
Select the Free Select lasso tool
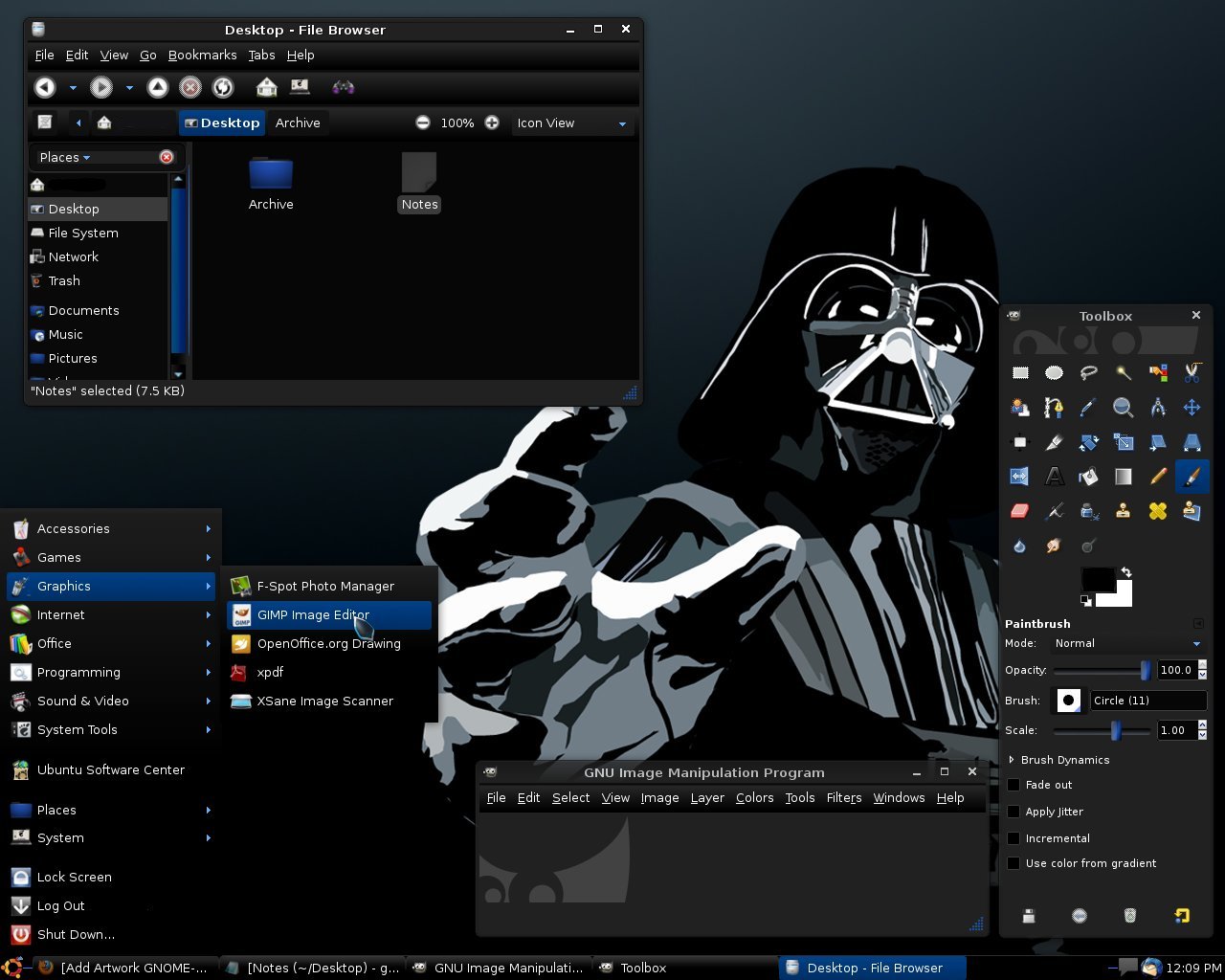(1088, 373)
